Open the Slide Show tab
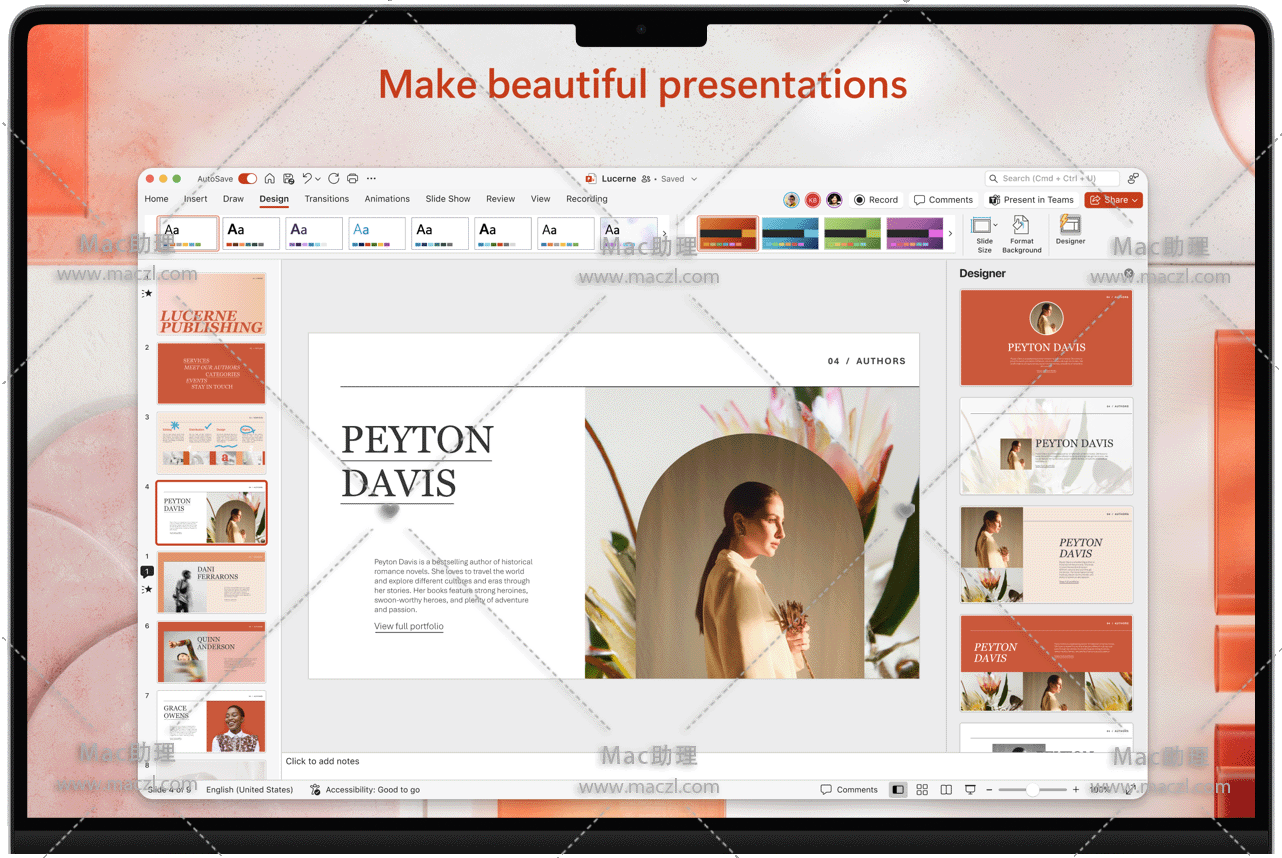The image size is (1282, 858). (x=448, y=199)
